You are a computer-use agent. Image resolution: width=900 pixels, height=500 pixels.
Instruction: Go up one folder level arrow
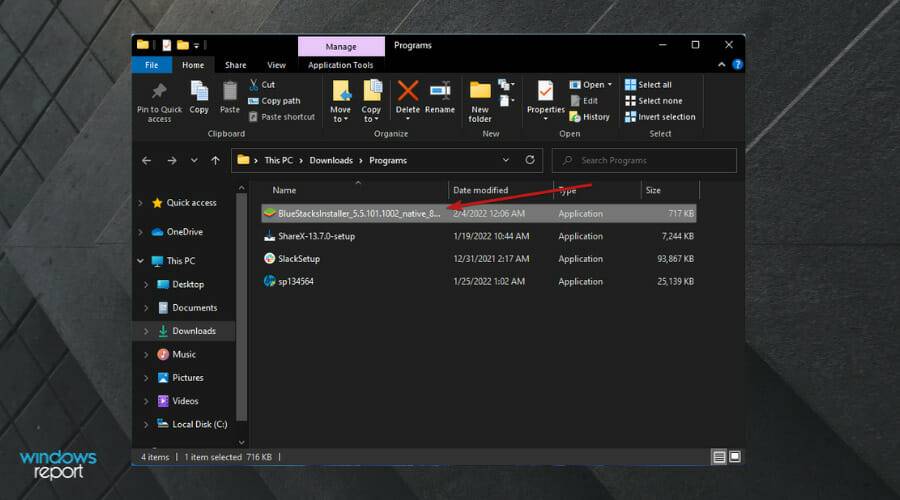point(215,160)
